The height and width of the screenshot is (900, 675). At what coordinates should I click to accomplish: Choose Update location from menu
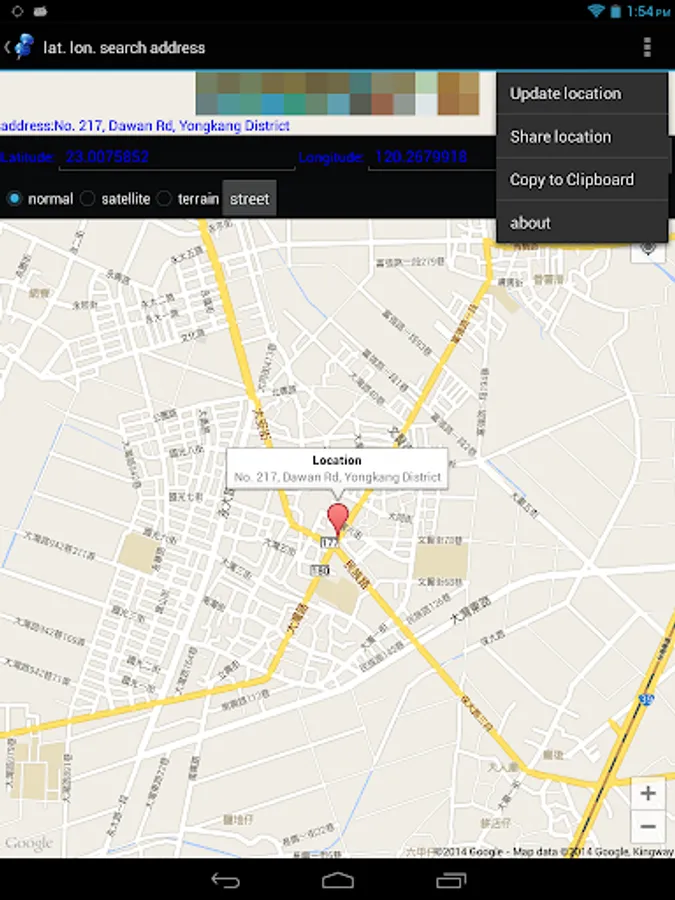click(x=582, y=94)
